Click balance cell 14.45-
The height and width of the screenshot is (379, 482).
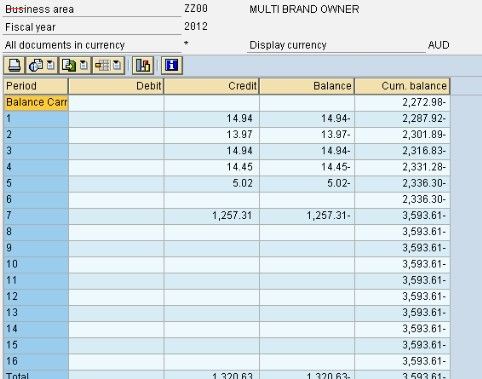(307, 167)
